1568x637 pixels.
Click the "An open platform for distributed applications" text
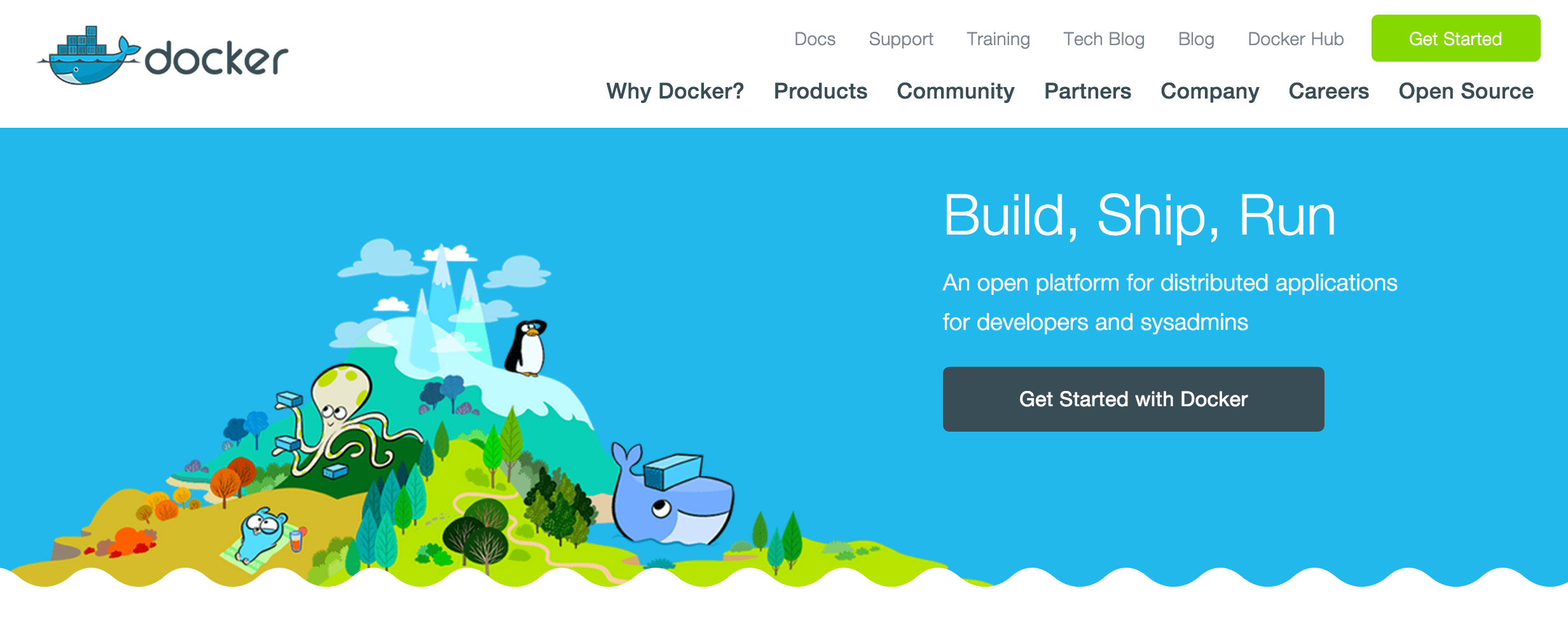[x=1170, y=283]
